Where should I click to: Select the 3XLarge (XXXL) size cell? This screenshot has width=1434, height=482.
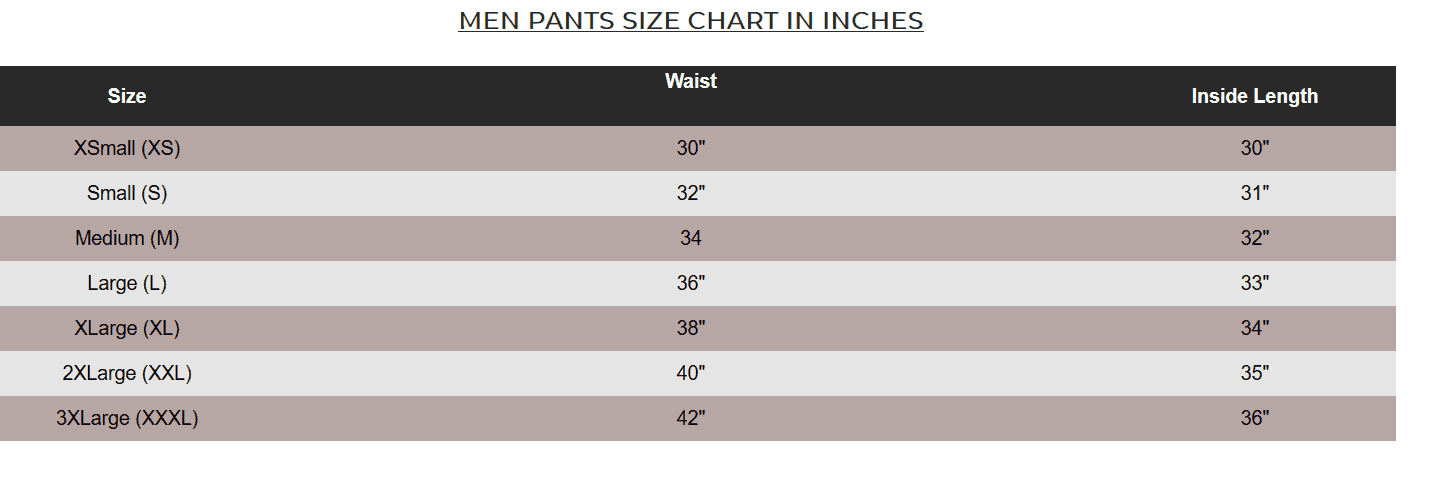tap(127, 418)
